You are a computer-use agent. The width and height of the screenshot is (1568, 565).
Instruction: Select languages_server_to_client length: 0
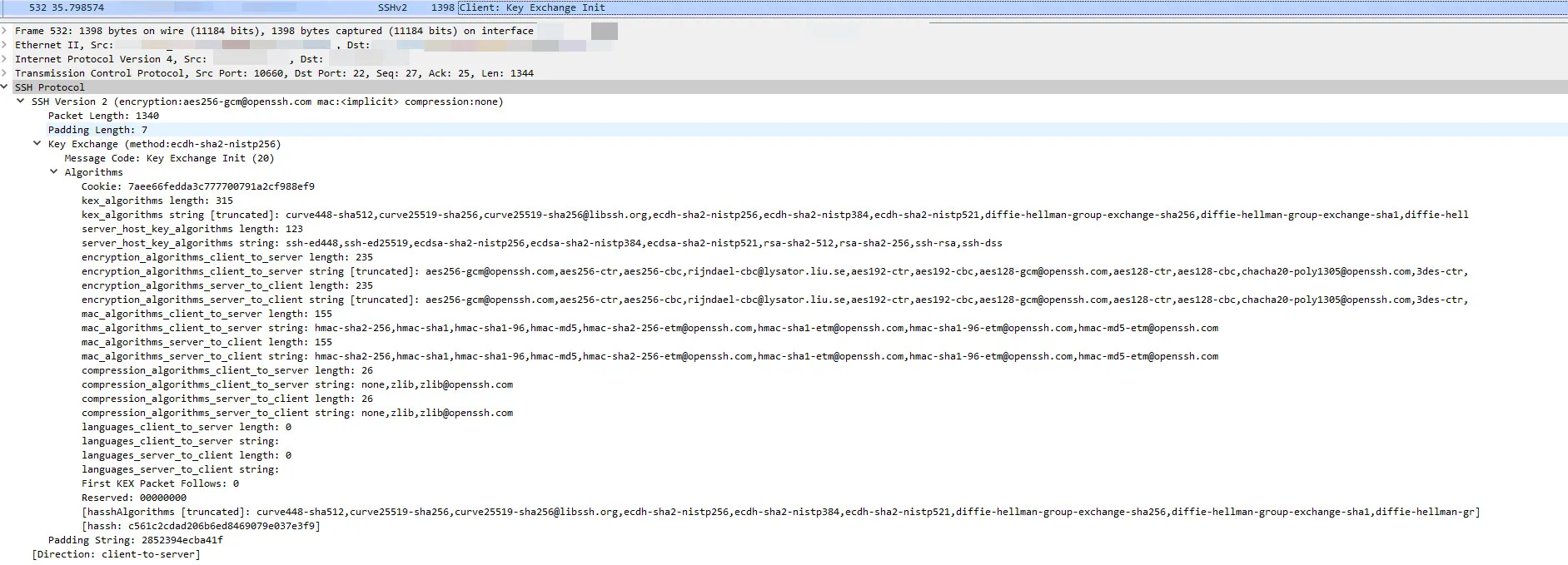[x=187, y=455]
